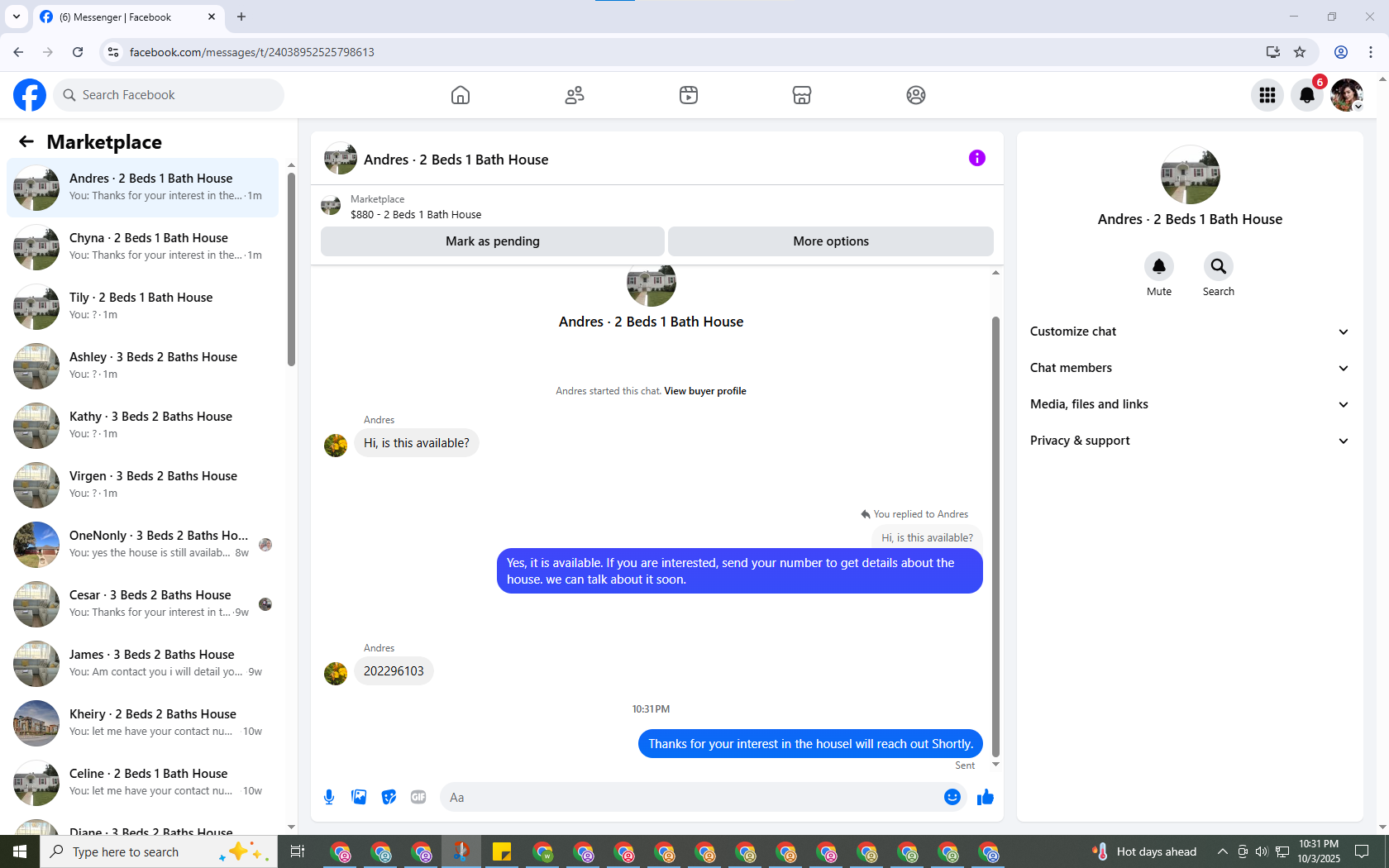Image resolution: width=1389 pixels, height=868 pixels.
Task: Click the back arrow beside Marketplace
Action: (x=26, y=142)
